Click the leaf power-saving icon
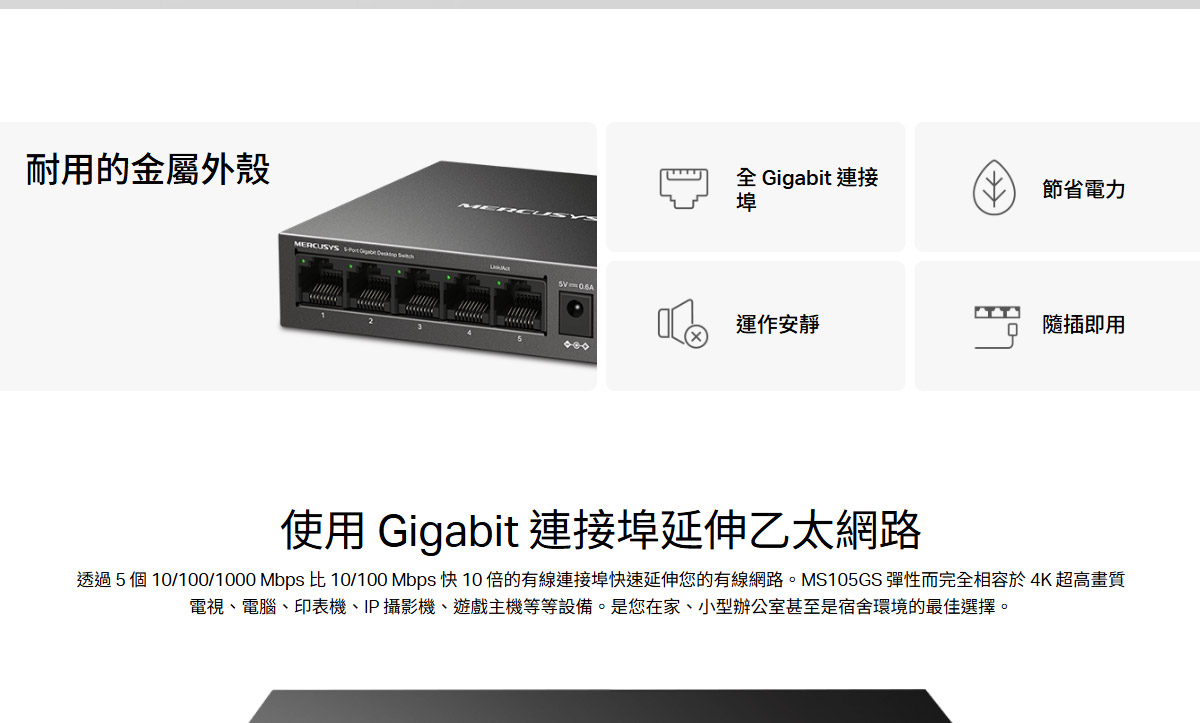Screen dimensions: 1200x723 click(994, 188)
